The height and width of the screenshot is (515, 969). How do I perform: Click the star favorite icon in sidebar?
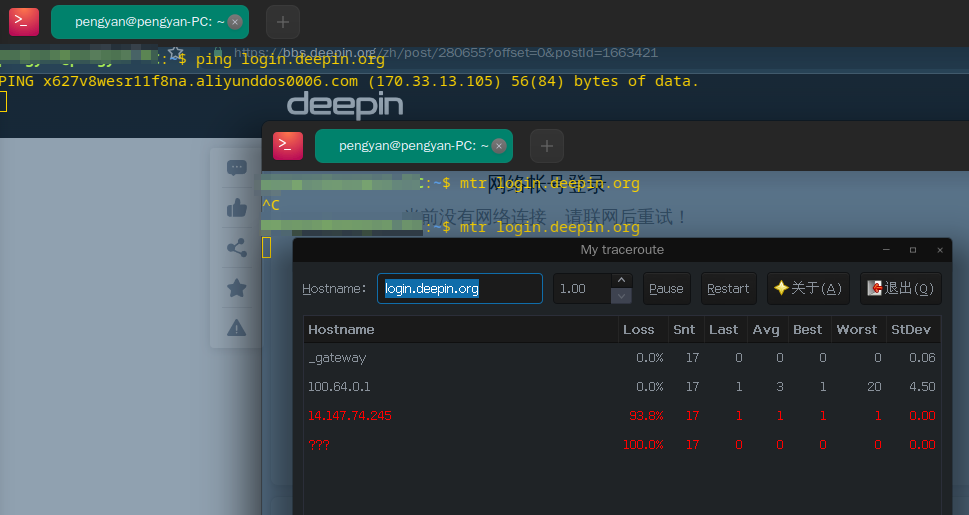(237, 287)
